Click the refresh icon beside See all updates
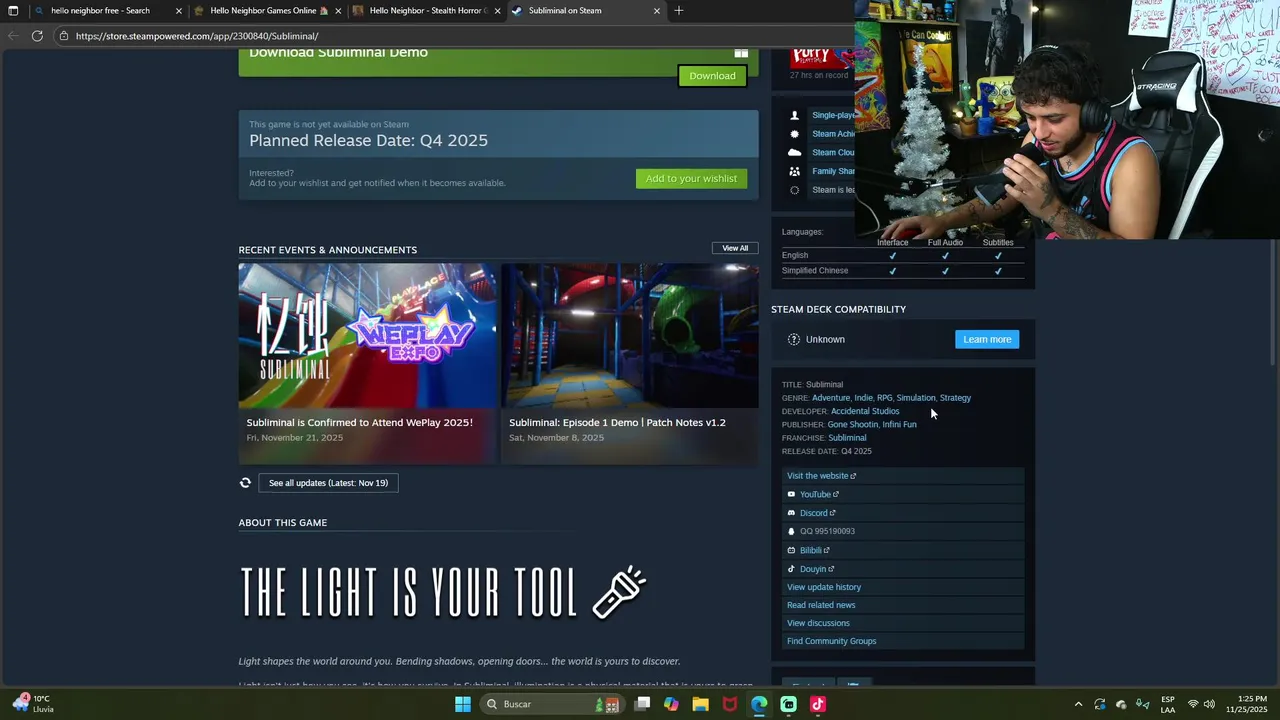The image size is (1280, 720). 245,483
